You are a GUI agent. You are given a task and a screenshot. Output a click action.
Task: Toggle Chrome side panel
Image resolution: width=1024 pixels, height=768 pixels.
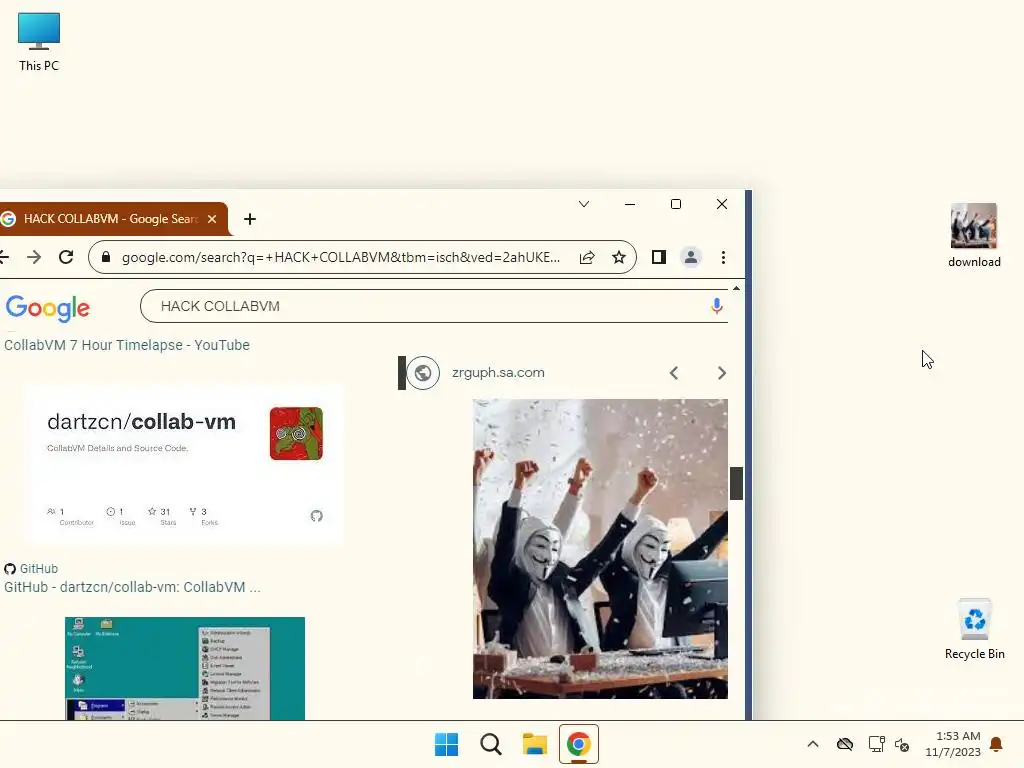658,257
